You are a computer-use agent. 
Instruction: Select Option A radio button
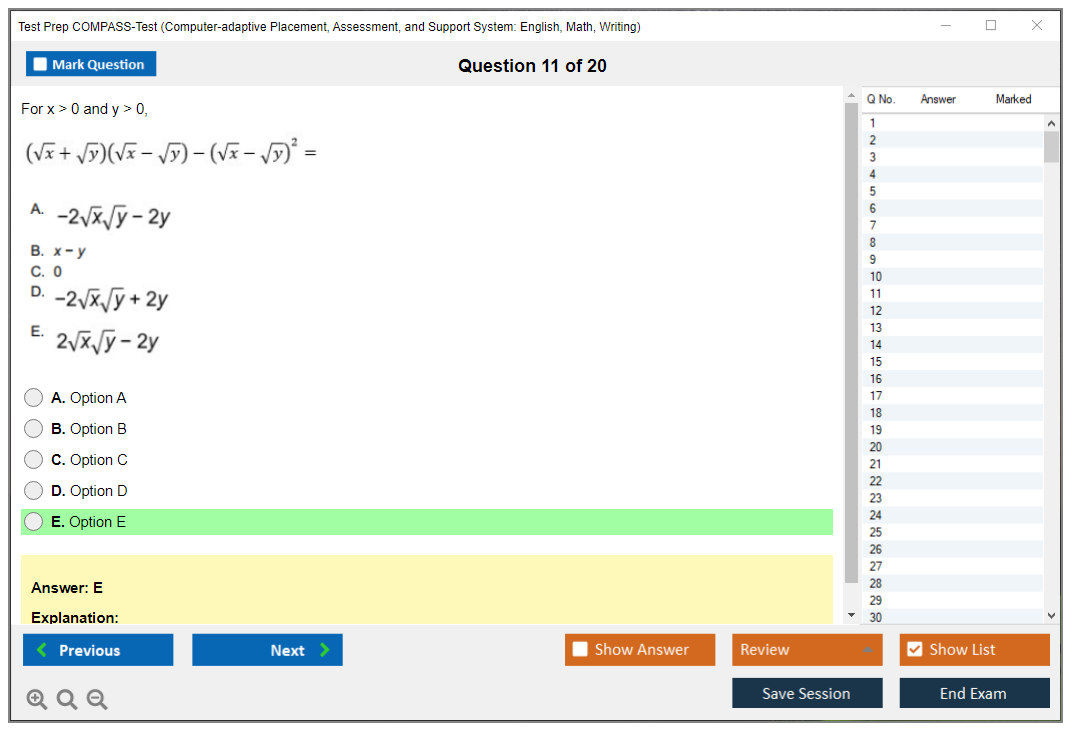pyautogui.click(x=34, y=398)
